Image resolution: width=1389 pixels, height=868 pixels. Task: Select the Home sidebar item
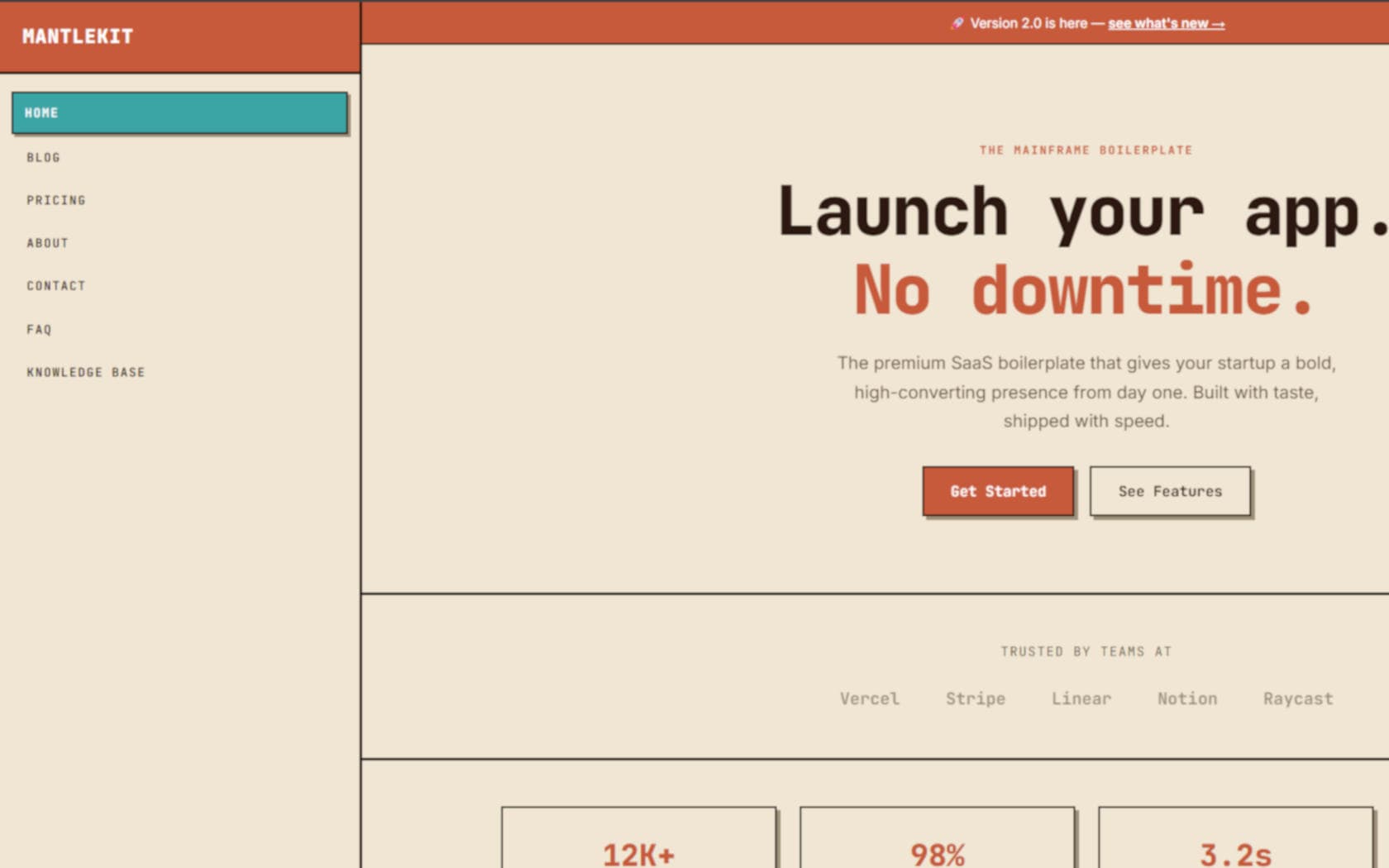[x=179, y=113]
